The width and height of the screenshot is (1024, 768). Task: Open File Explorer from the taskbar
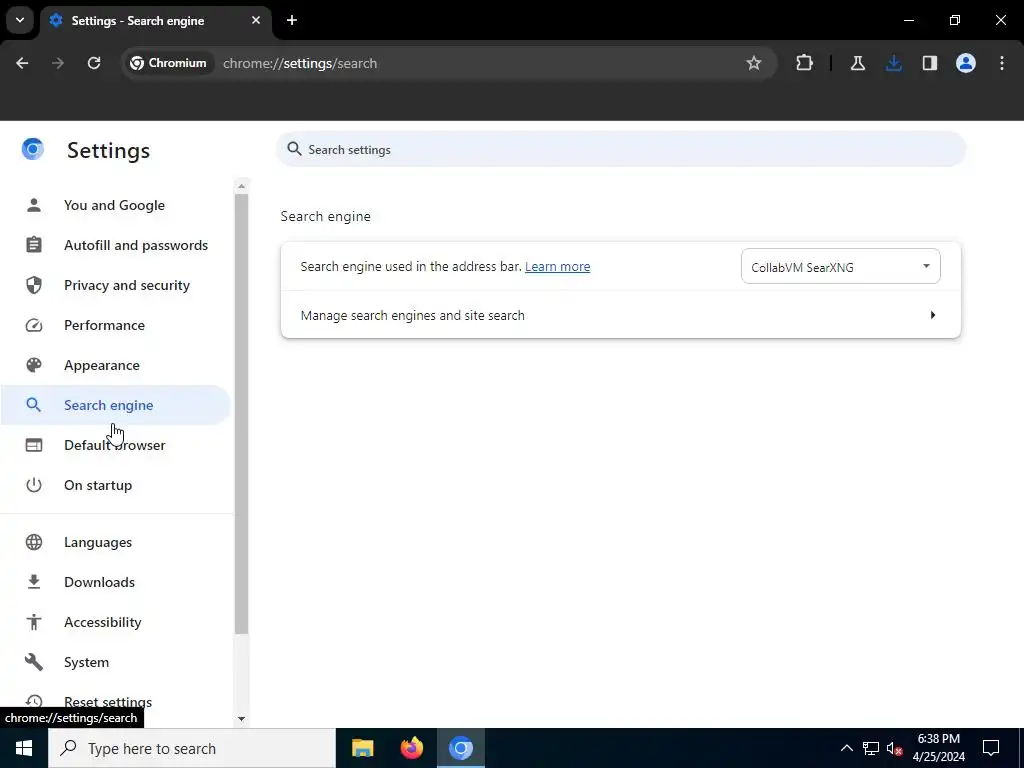click(x=362, y=748)
